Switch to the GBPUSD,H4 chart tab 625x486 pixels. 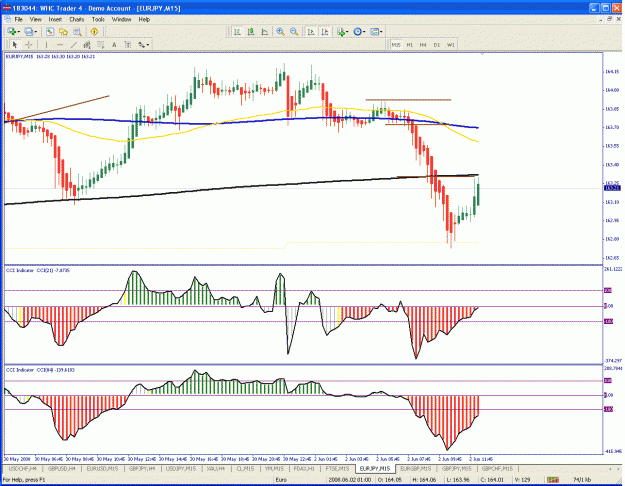click(x=62, y=468)
